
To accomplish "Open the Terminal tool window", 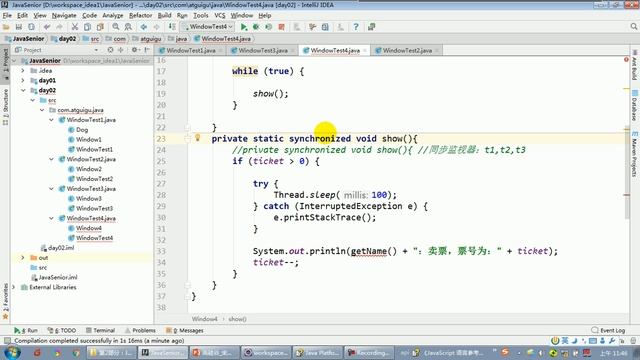I will [x=100, y=330].
